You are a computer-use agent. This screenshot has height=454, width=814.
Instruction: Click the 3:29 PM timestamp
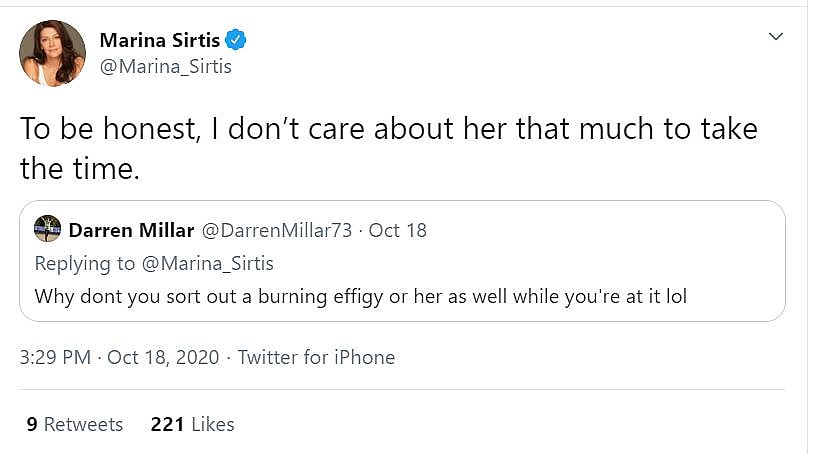(x=55, y=357)
